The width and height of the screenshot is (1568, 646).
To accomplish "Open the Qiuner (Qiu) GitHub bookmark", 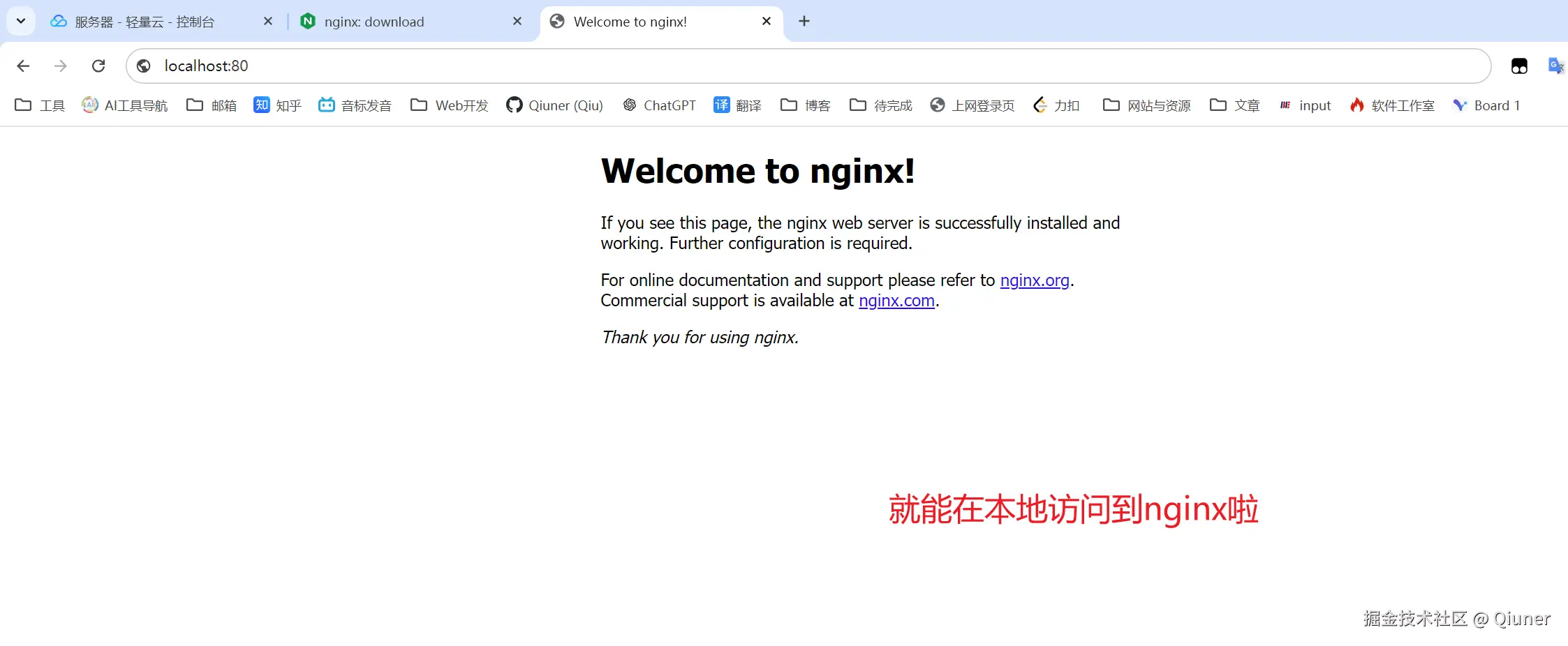I will click(x=555, y=105).
